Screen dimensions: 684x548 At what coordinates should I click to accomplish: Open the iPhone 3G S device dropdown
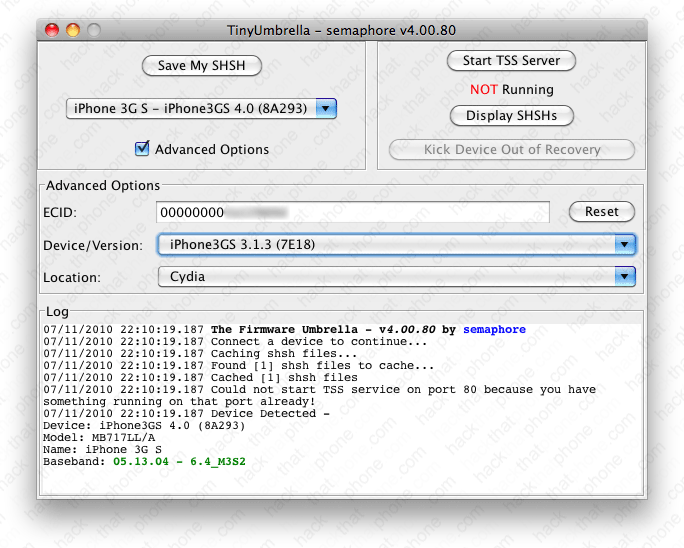201,108
